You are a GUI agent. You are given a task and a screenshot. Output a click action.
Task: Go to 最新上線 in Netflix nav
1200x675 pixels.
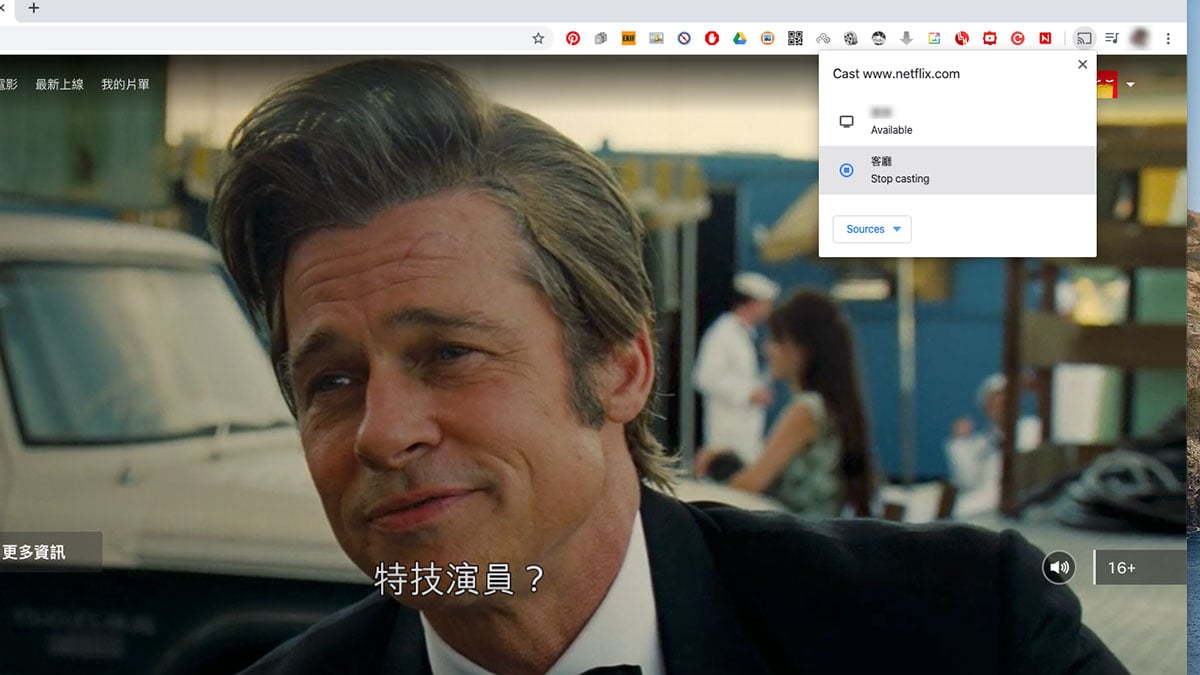click(59, 85)
